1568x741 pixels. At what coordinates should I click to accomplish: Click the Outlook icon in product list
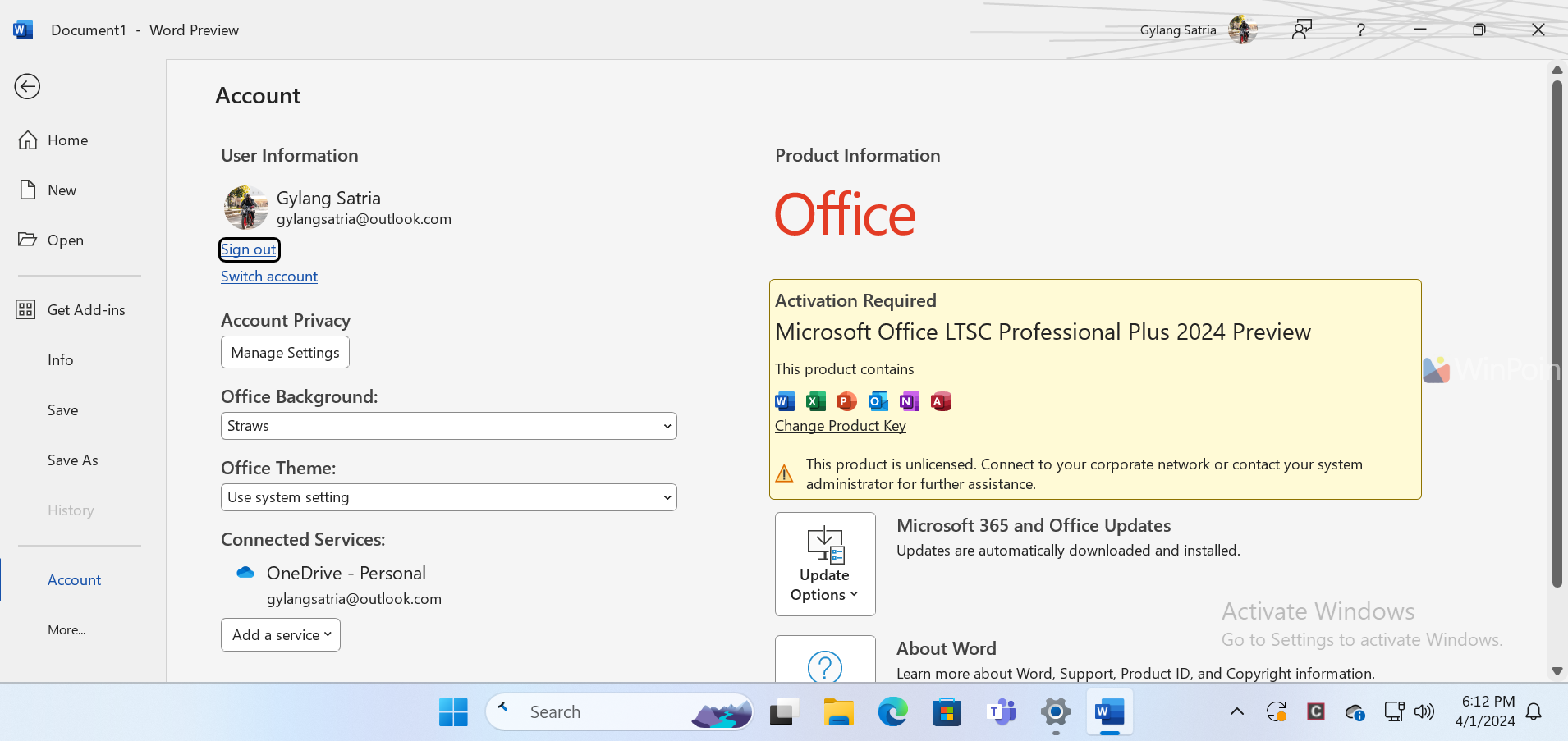878,401
